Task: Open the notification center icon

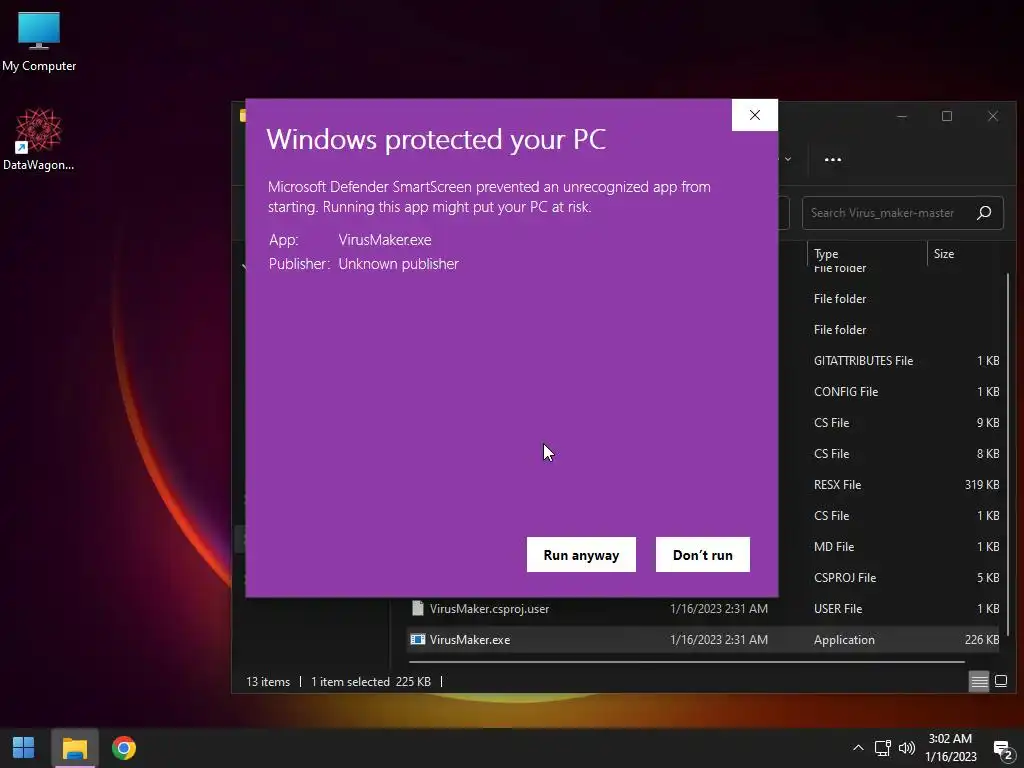Action: pyautogui.click(x=1002, y=749)
